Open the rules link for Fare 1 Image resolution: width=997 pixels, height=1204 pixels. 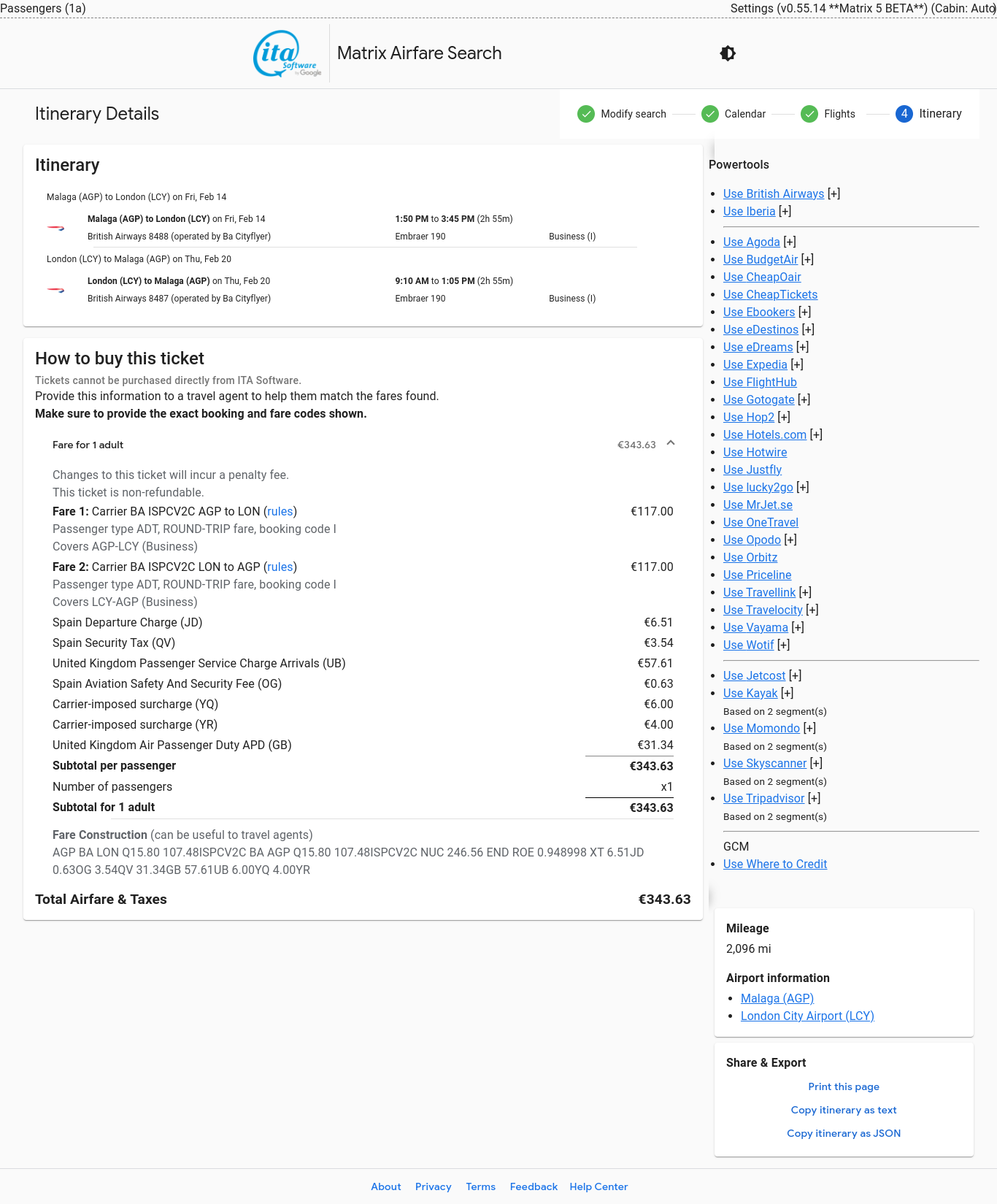coord(280,511)
